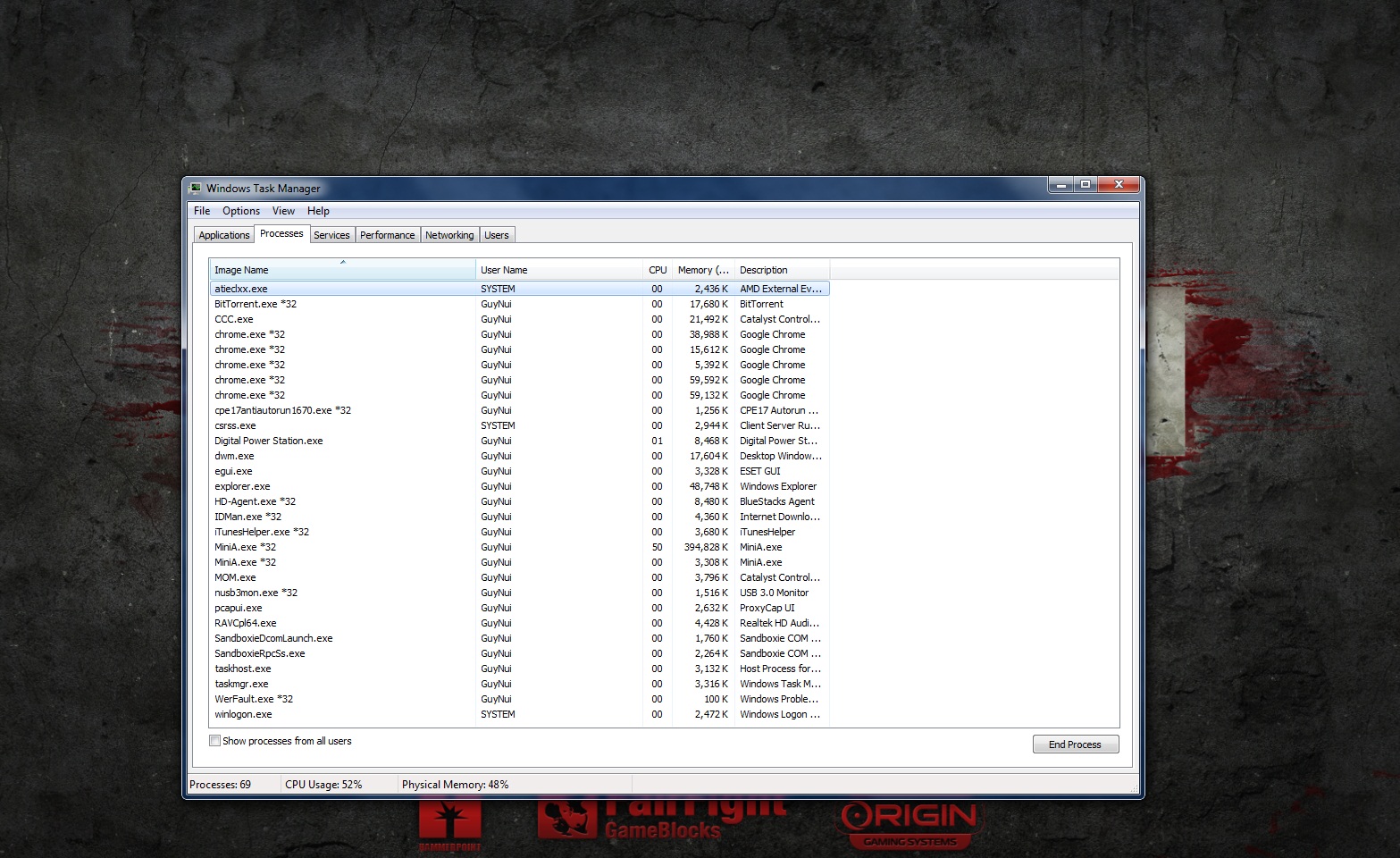Select the iTunesHelper.exe *32 process

pyautogui.click(x=520, y=532)
